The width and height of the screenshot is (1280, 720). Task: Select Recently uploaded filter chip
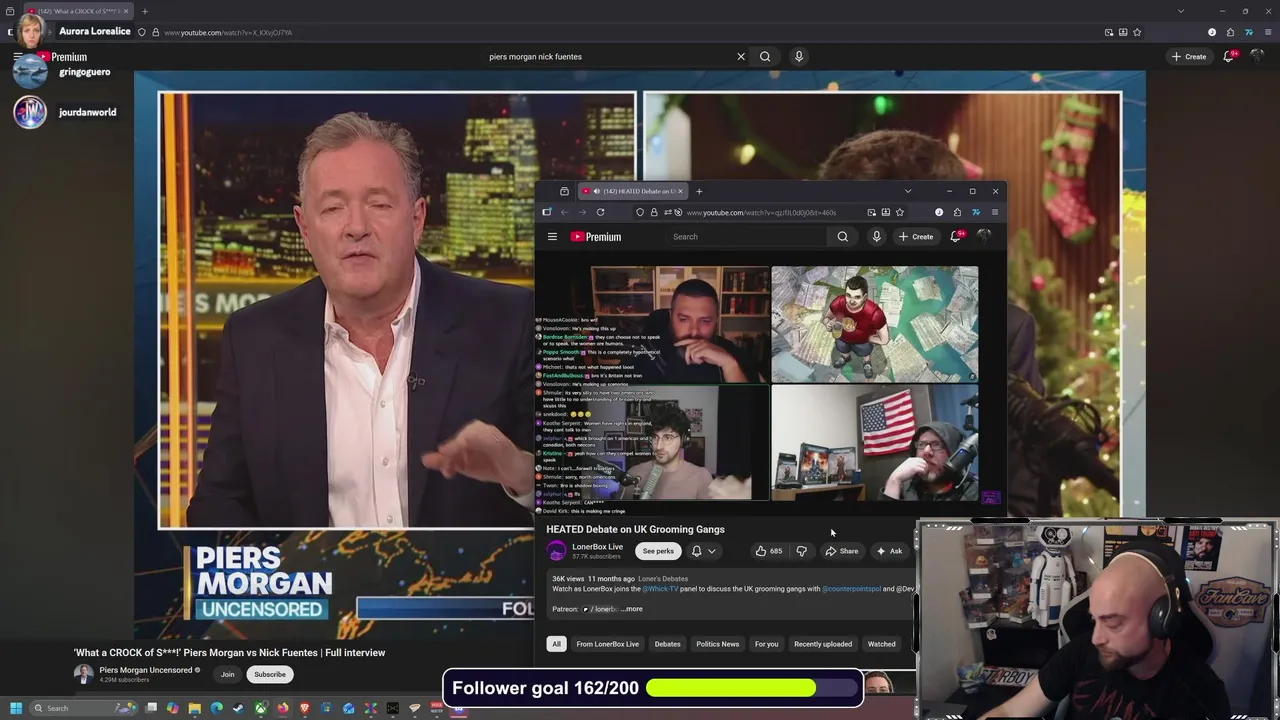pos(823,644)
